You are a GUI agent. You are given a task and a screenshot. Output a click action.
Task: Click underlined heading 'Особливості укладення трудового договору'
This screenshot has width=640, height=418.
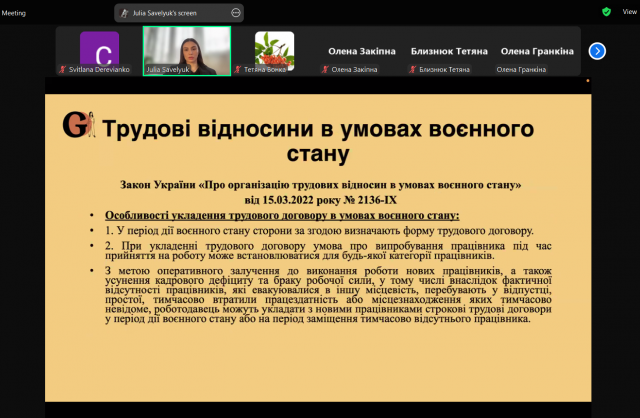click(x=282, y=215)
